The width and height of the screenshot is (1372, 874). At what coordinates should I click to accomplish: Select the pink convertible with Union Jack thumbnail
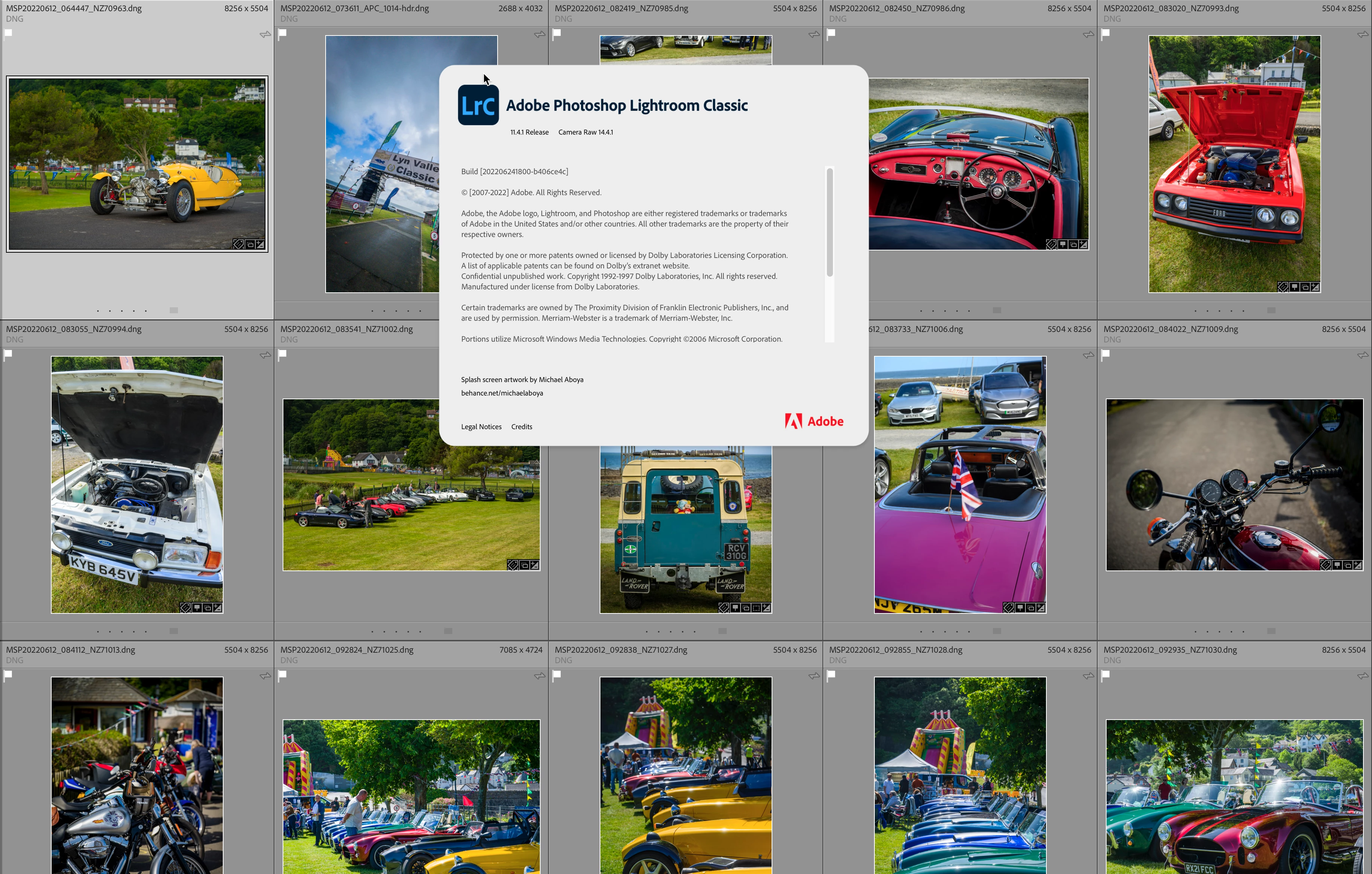[x=960, y=484]
